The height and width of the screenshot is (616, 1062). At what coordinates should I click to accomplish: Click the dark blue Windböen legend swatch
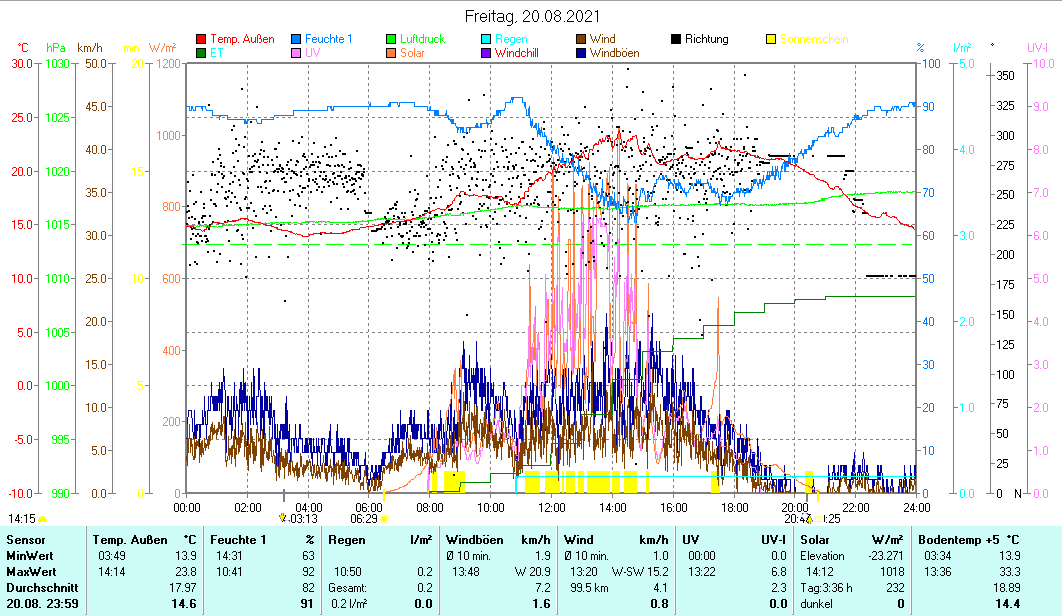click(580, 53)
